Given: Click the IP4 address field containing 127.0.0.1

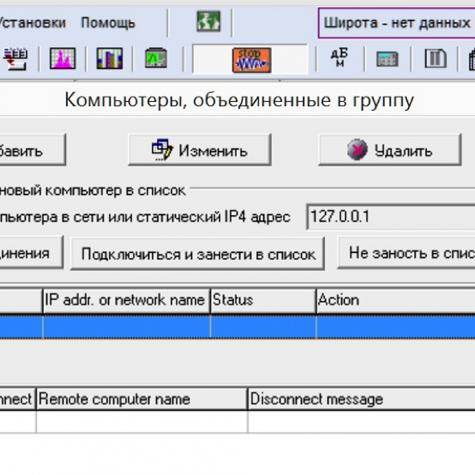Looking at the screenshot, I should 391,217.
